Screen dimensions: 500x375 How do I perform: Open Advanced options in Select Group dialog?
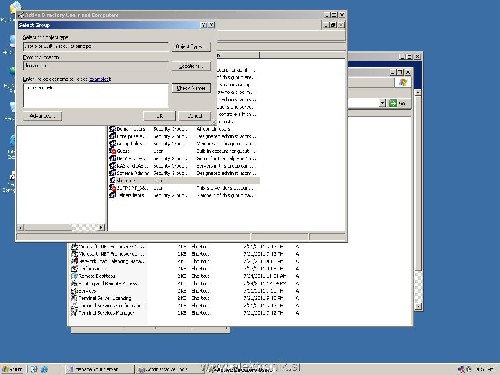[42, 116]
